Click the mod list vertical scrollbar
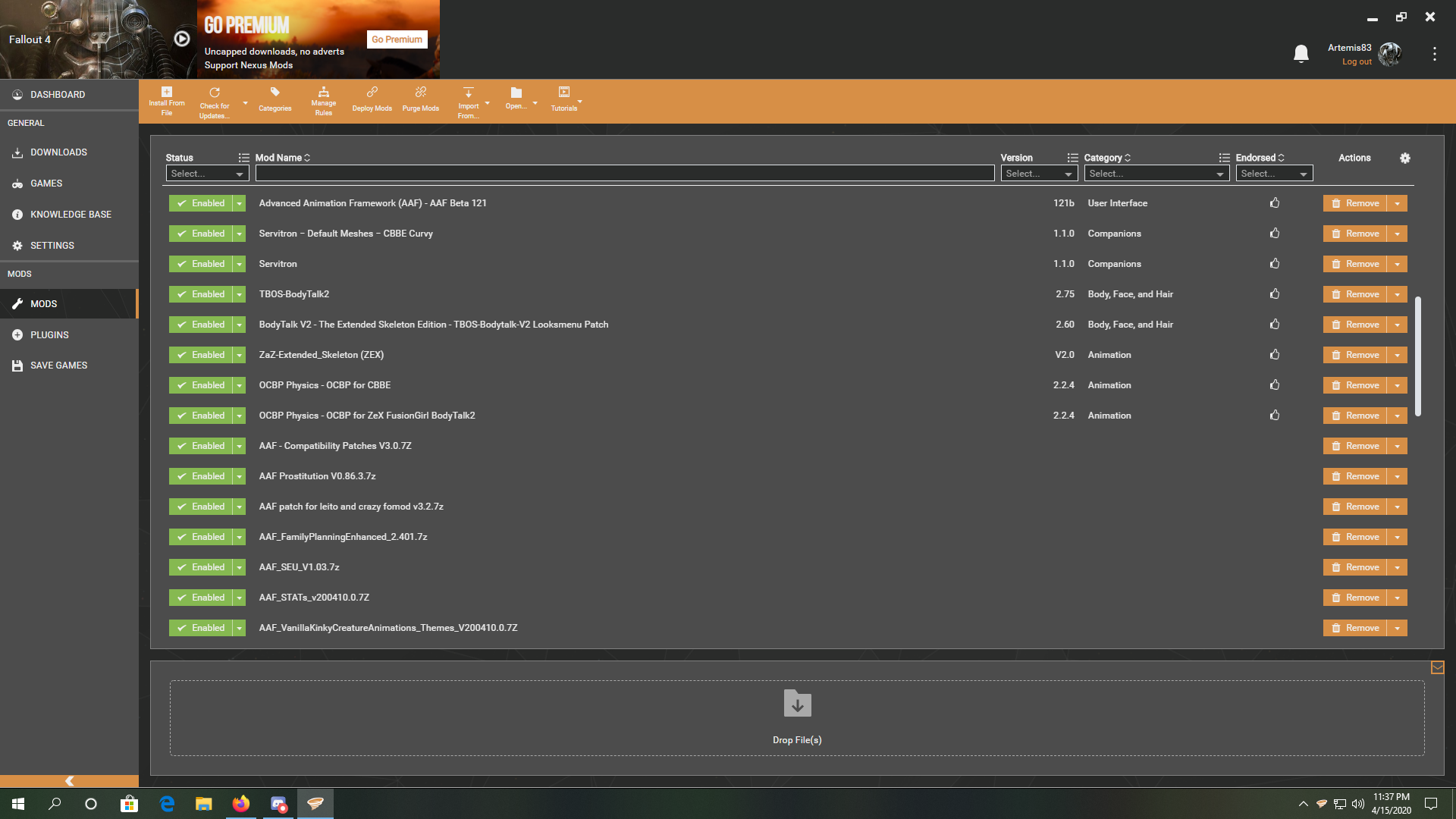The width and height of the screenshot is (1456, 819). pyautogui.click(x=1418, y=356)
